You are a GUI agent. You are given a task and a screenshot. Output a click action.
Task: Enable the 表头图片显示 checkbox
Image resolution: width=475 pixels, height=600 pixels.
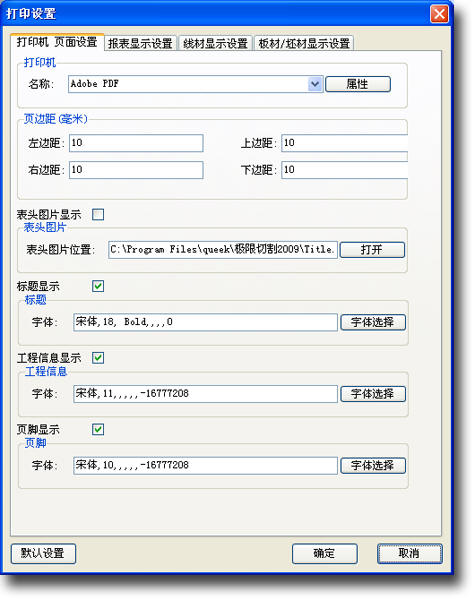[98, 215]
